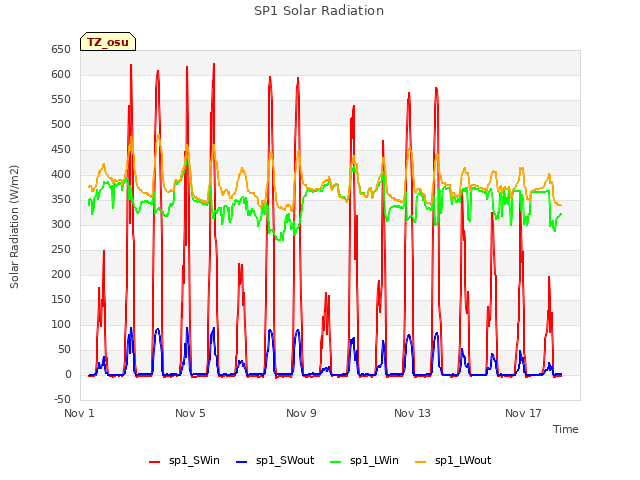Screen dimensions: 640x480
Task: Click the 400 y-axis tick label
Action: pos(61,174)
